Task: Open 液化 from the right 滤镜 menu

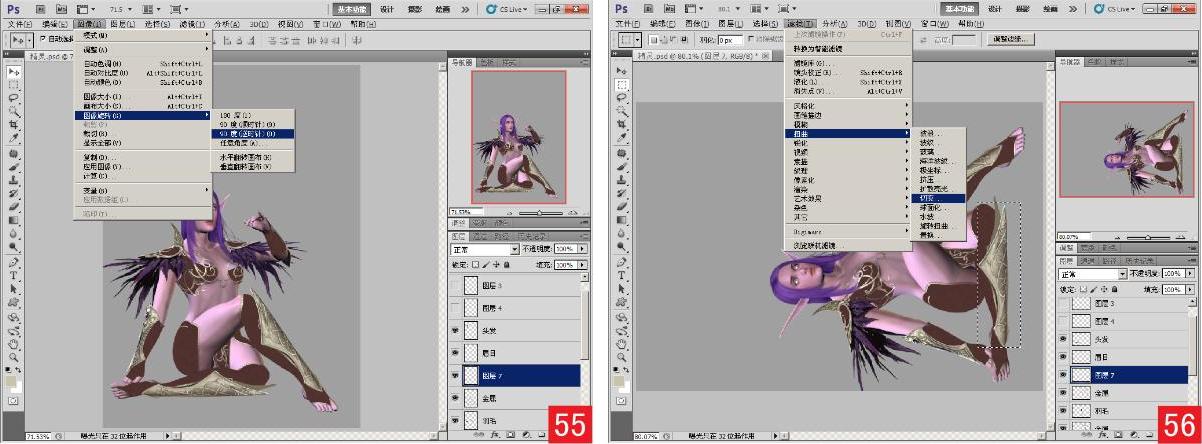Action: pos(849,81)
